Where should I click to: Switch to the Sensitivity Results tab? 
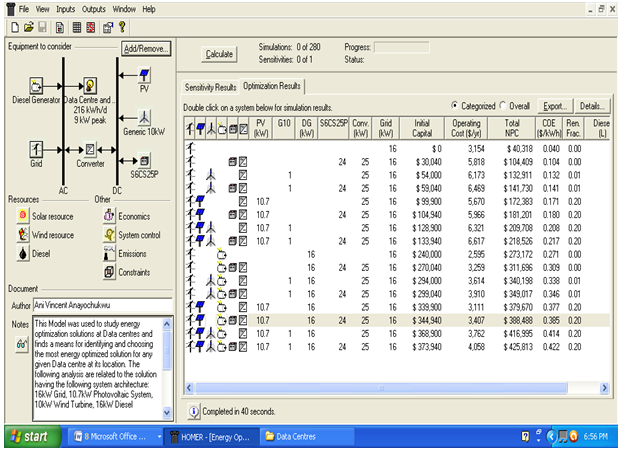point(210,87)
